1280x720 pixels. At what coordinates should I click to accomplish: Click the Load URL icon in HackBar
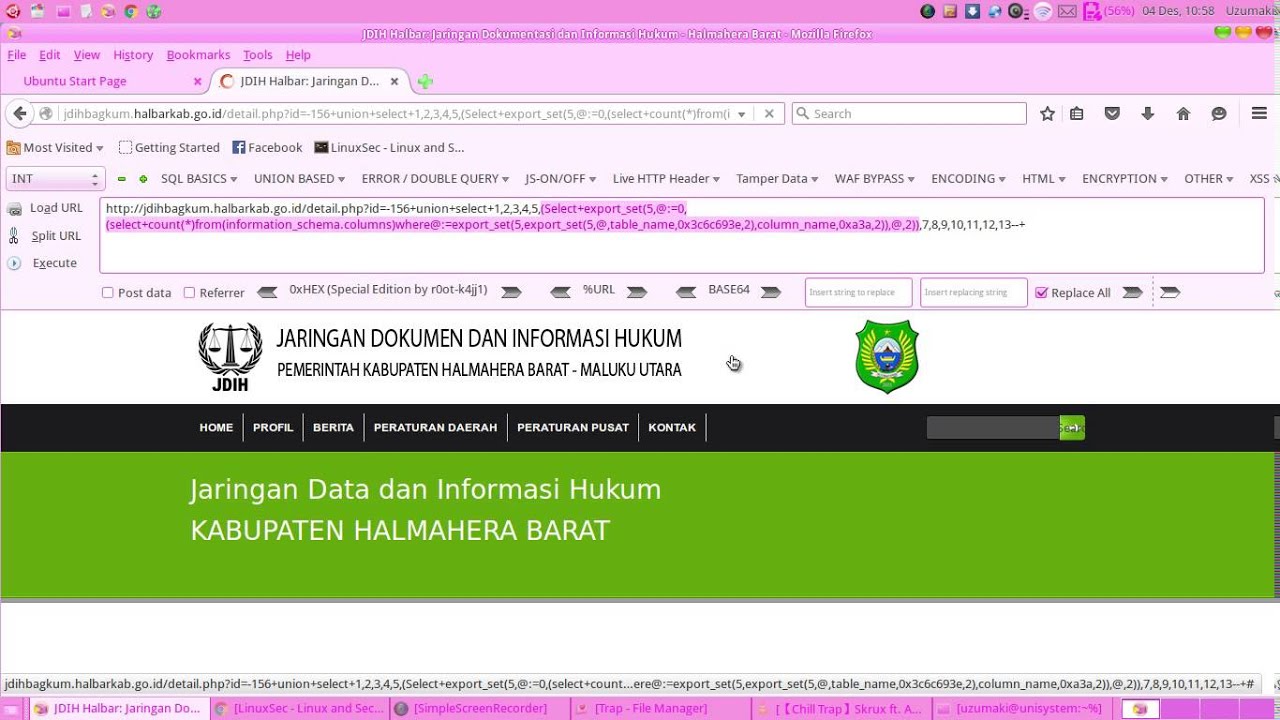click(x=14, y=209)
